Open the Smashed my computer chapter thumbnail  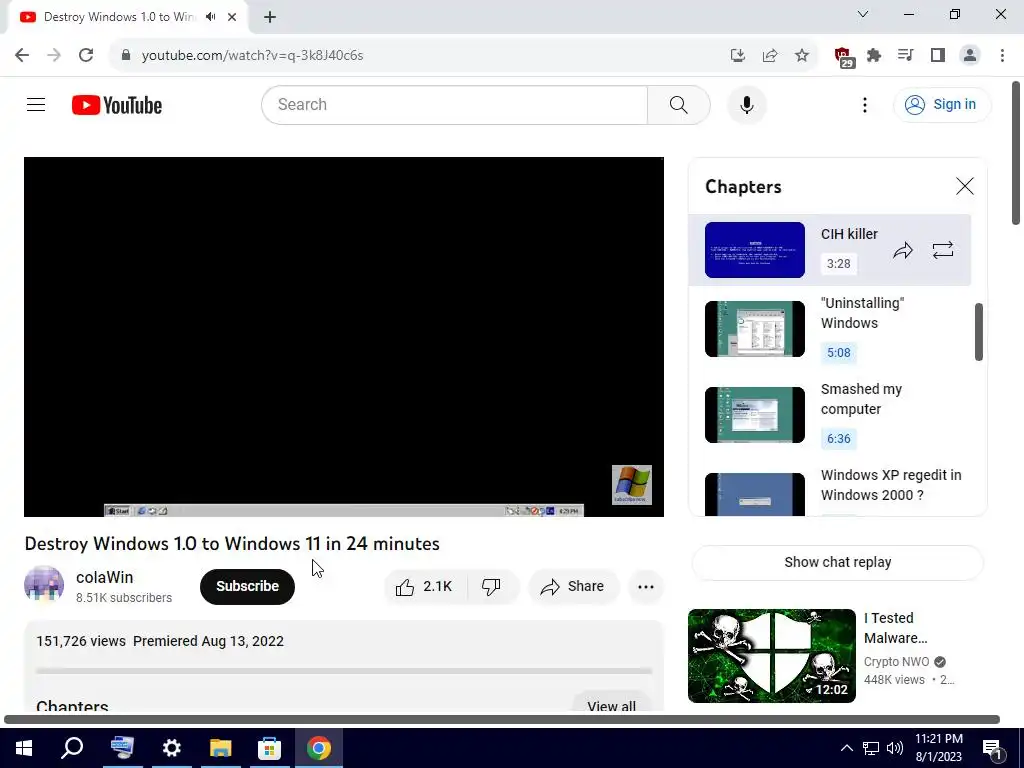click(755, 415)
